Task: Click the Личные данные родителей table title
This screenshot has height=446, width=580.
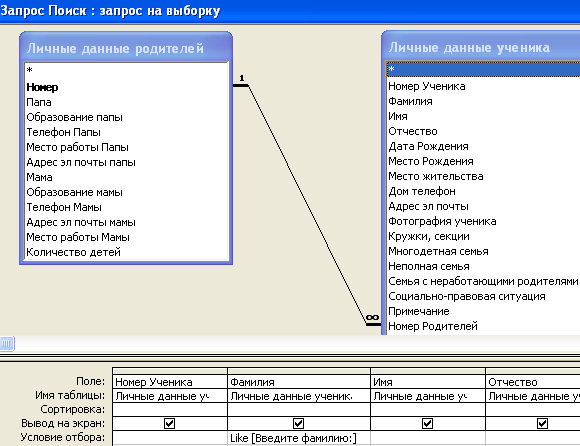Action: pos(115,48)
